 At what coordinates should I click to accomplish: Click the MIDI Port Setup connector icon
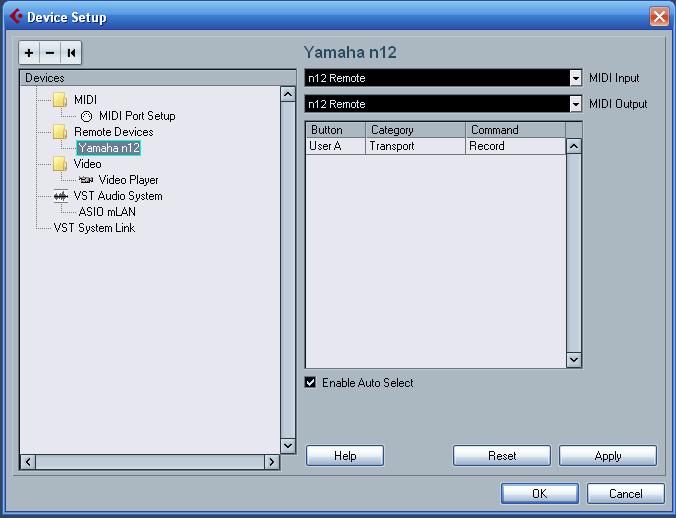[87, 116]
